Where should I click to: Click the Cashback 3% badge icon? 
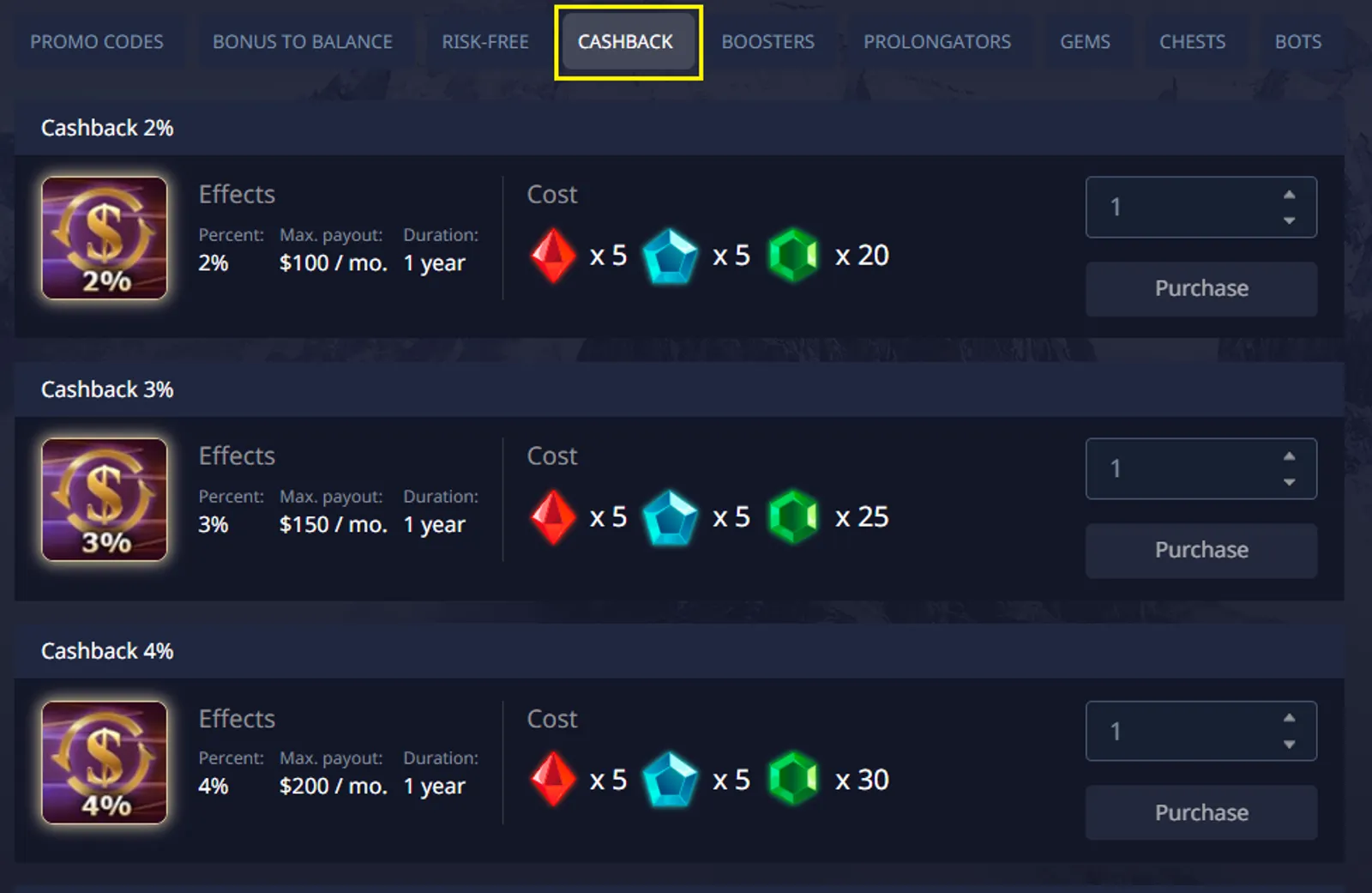[x=105, y=499]
